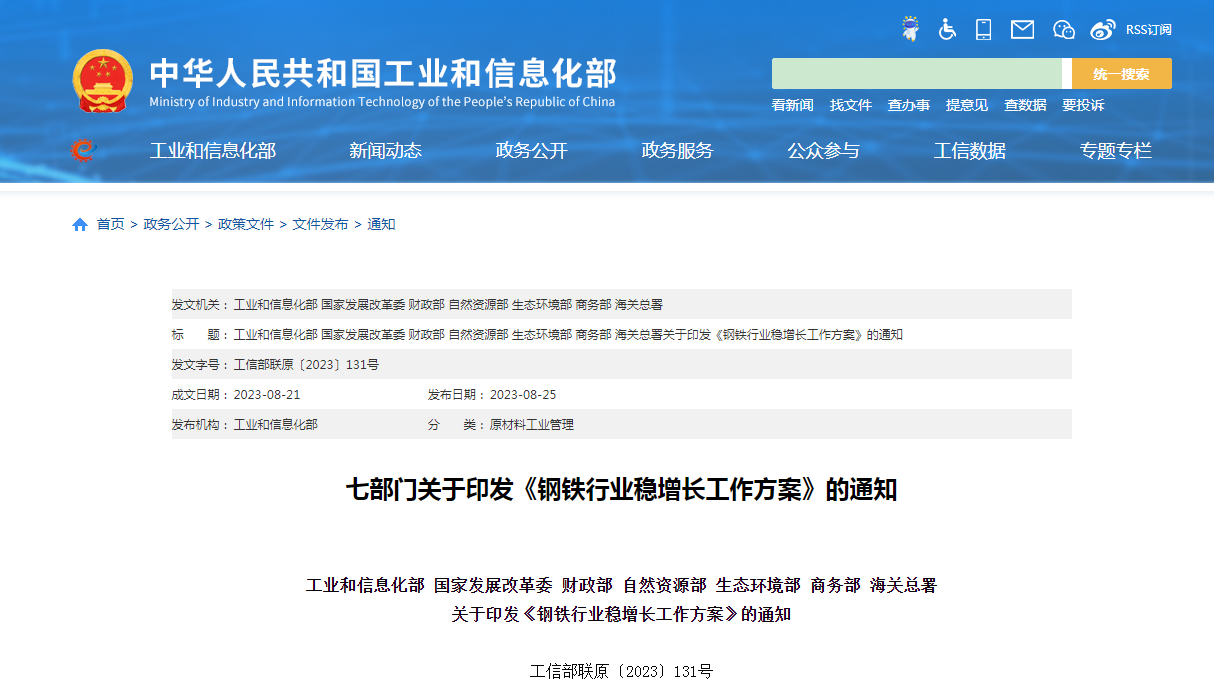Screen dimensions: 1214x695
Task: Go to 通知 in breadcrumb
Action: pos(381,224)
